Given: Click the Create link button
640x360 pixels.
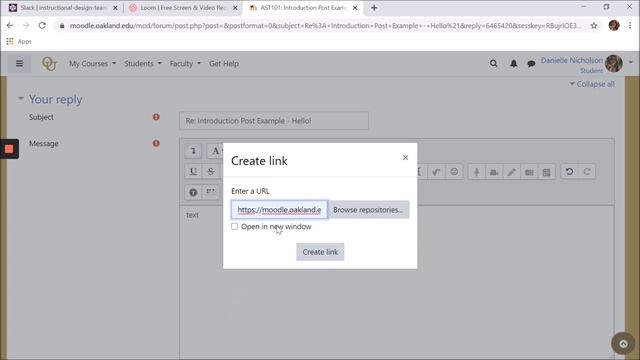Looking at the screenshot, I should point(320,252).
